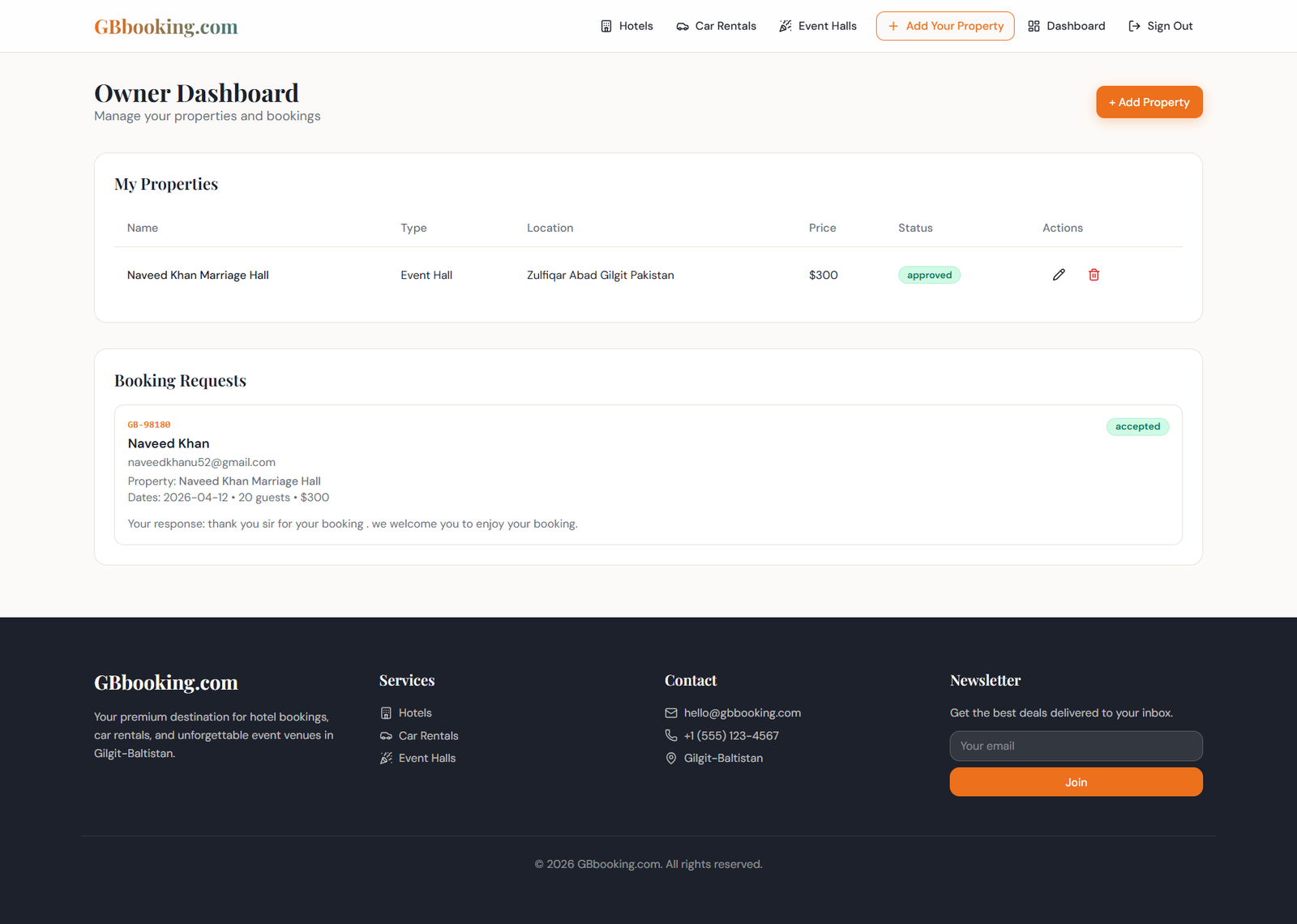Click the Join newsletter button
The width and height of the screenshot is (1297, 924).
point(1076,782)
